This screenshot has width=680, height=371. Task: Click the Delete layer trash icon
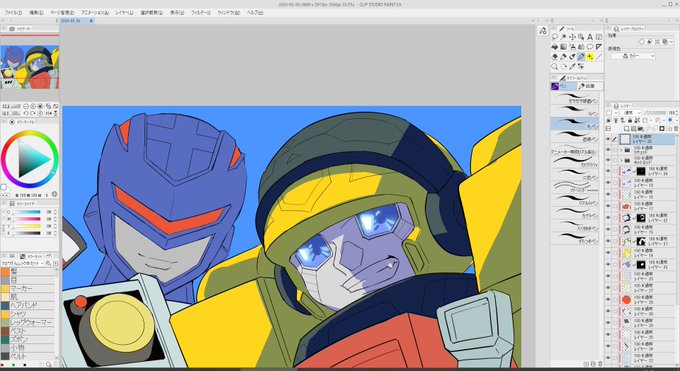(676, 129)
